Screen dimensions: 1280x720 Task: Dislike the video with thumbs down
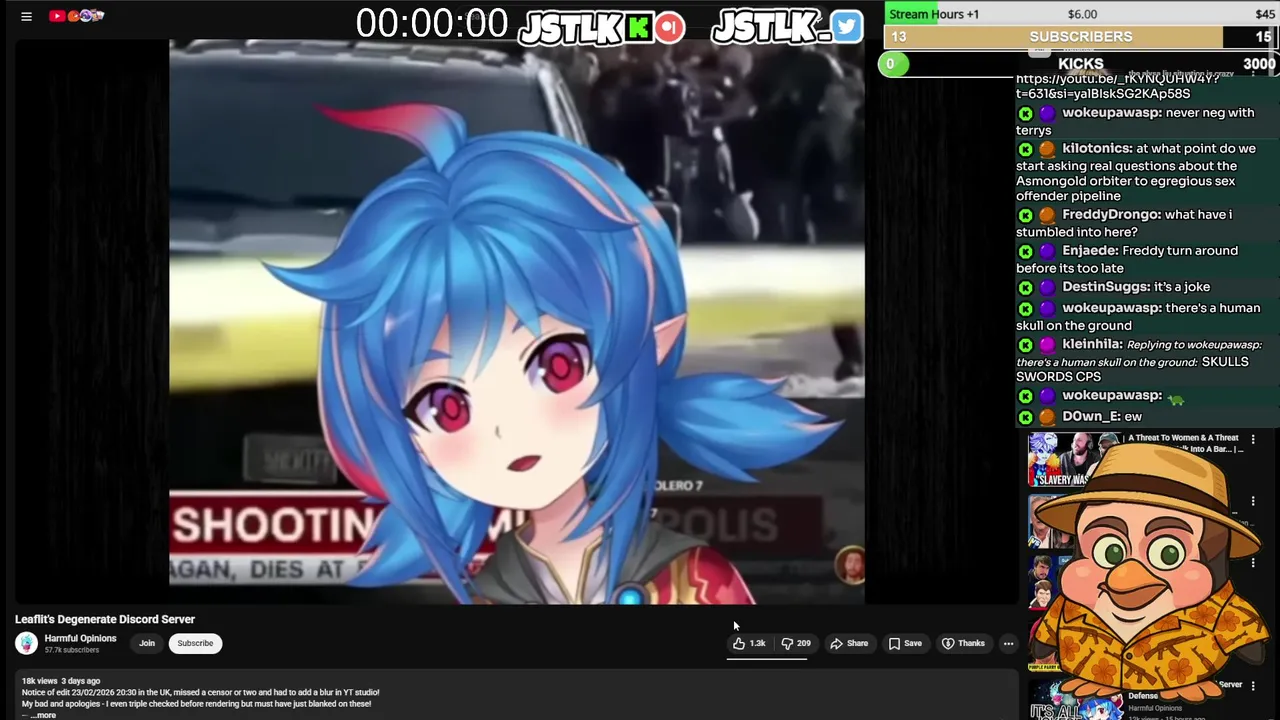pyautogui.click(x=796, y=643)
